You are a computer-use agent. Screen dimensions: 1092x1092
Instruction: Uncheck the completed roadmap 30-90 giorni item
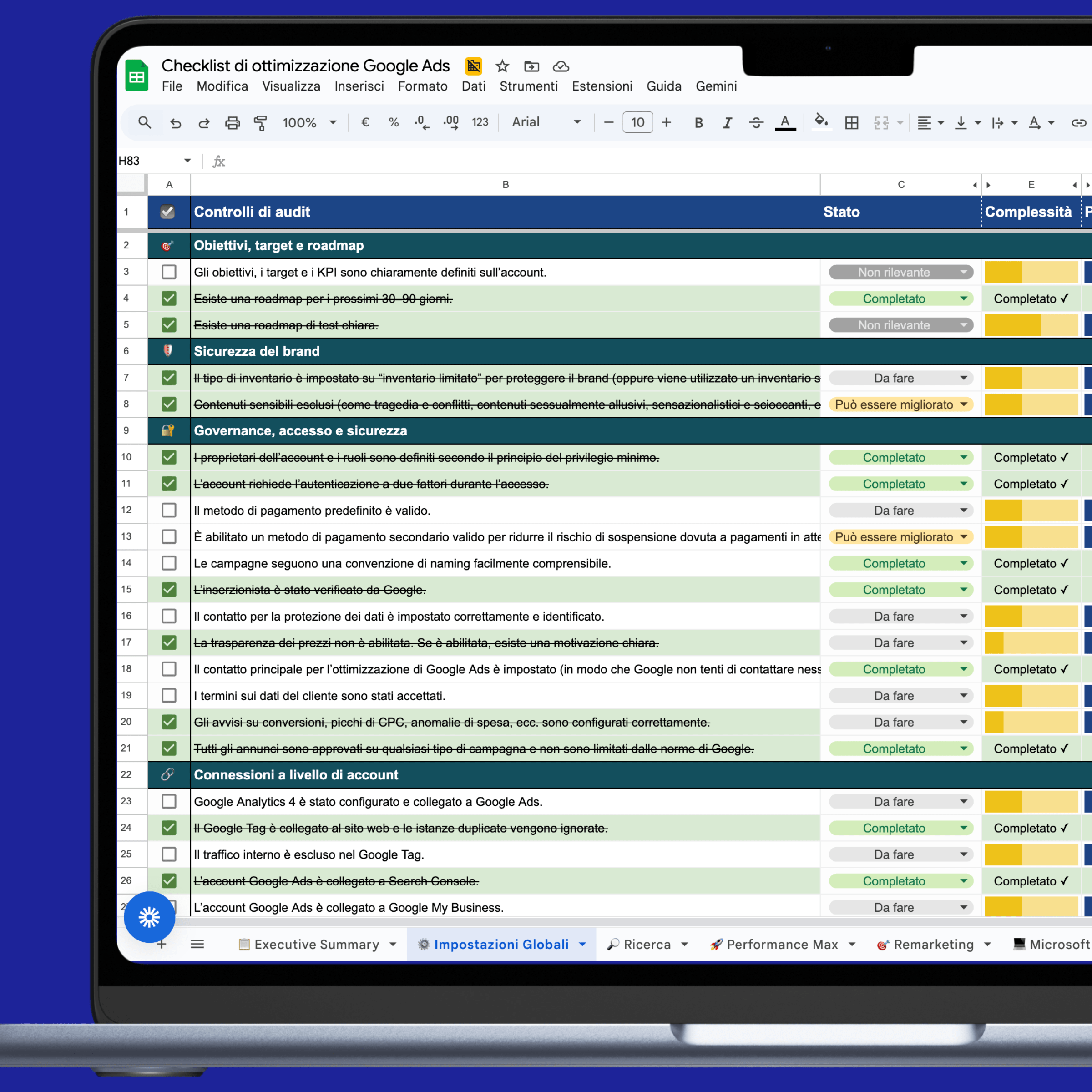pos(168,298)
